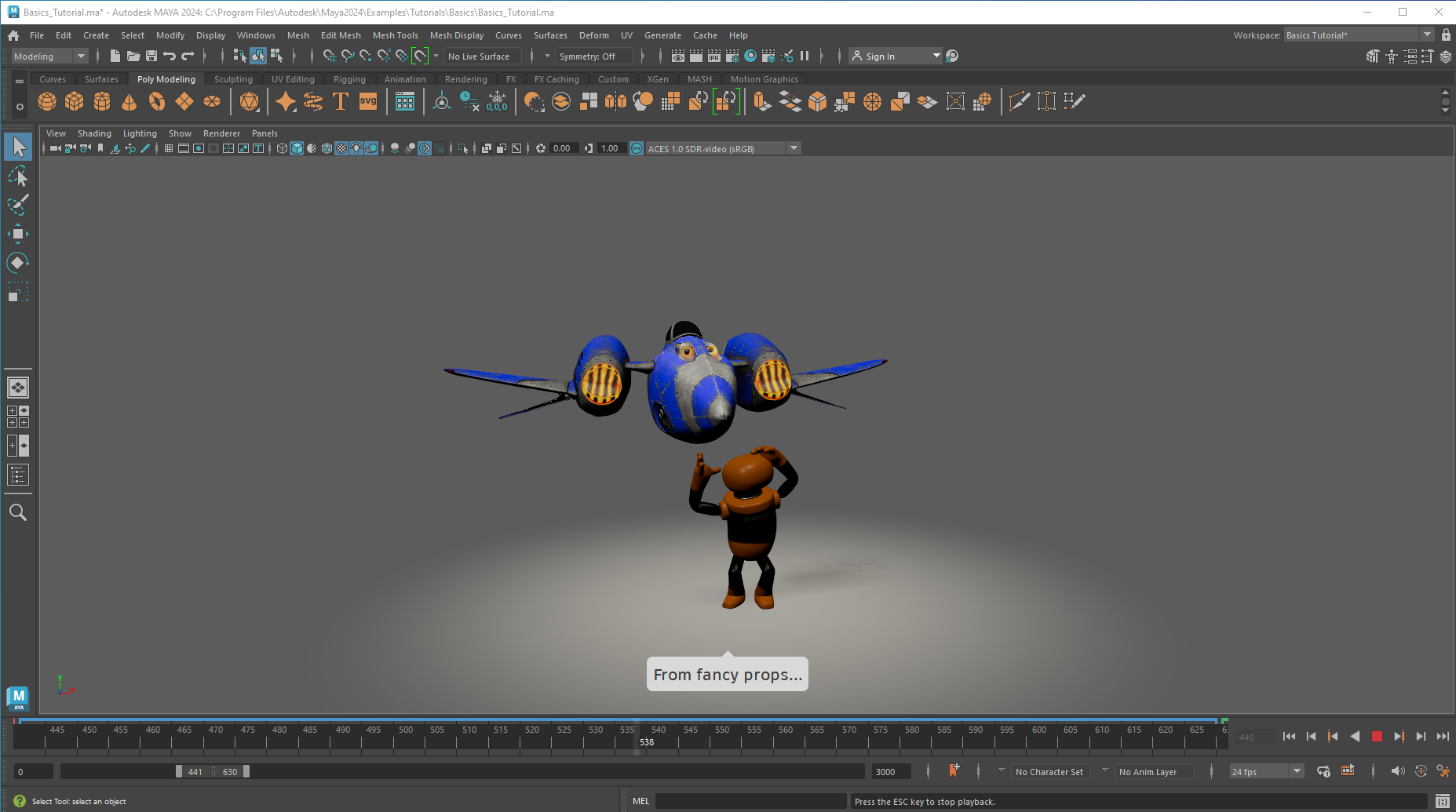Create a polygon plane from the shelf
The height and width of the screenshot is (812, 1456).
[x=184, y=101]
